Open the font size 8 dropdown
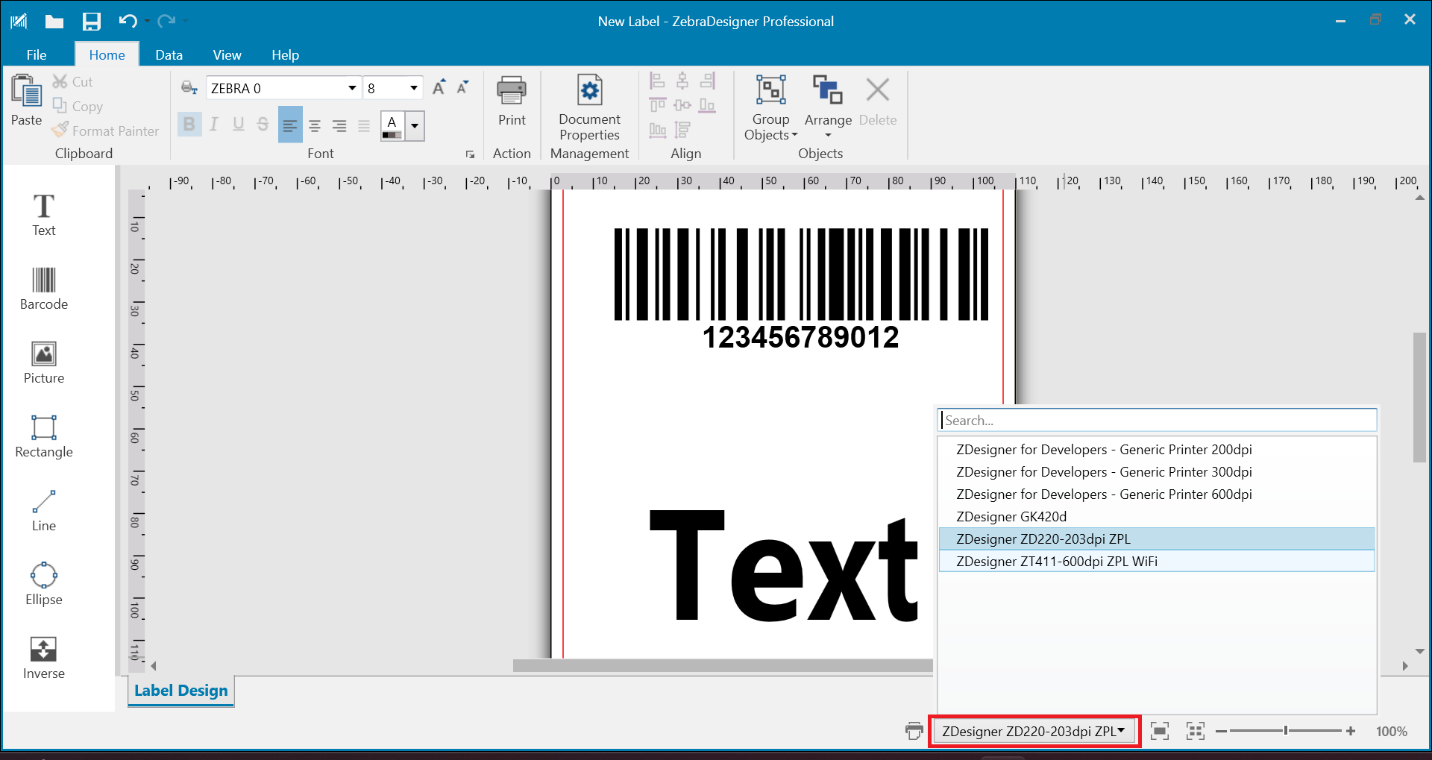The image size is (1432, 760). 415,88
